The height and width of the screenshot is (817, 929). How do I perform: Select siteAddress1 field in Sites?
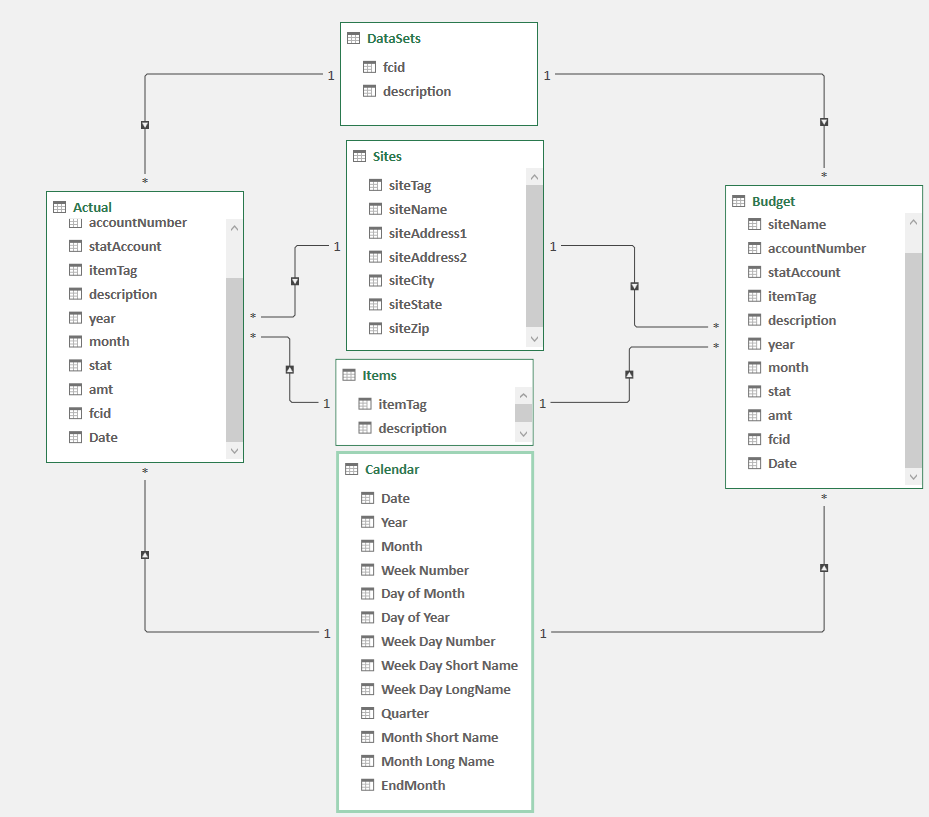tap(428, 233)
